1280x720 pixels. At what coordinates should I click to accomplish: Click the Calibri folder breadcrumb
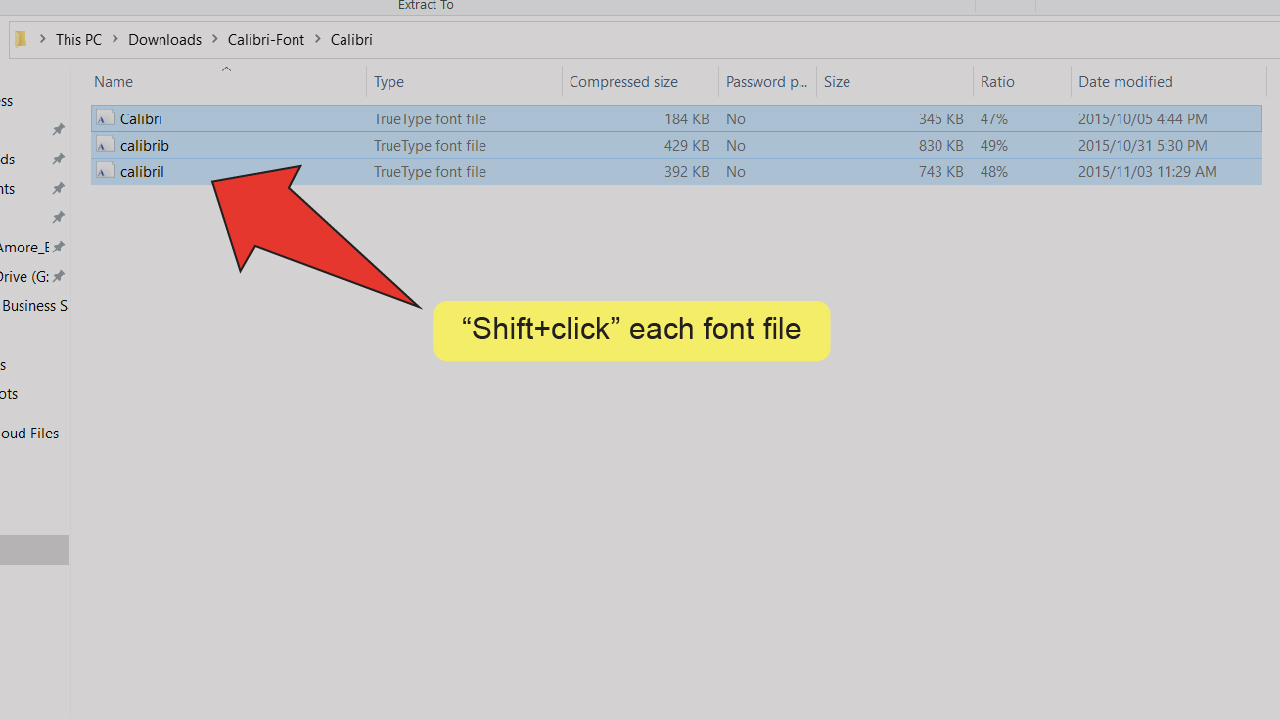click(352, 40)
